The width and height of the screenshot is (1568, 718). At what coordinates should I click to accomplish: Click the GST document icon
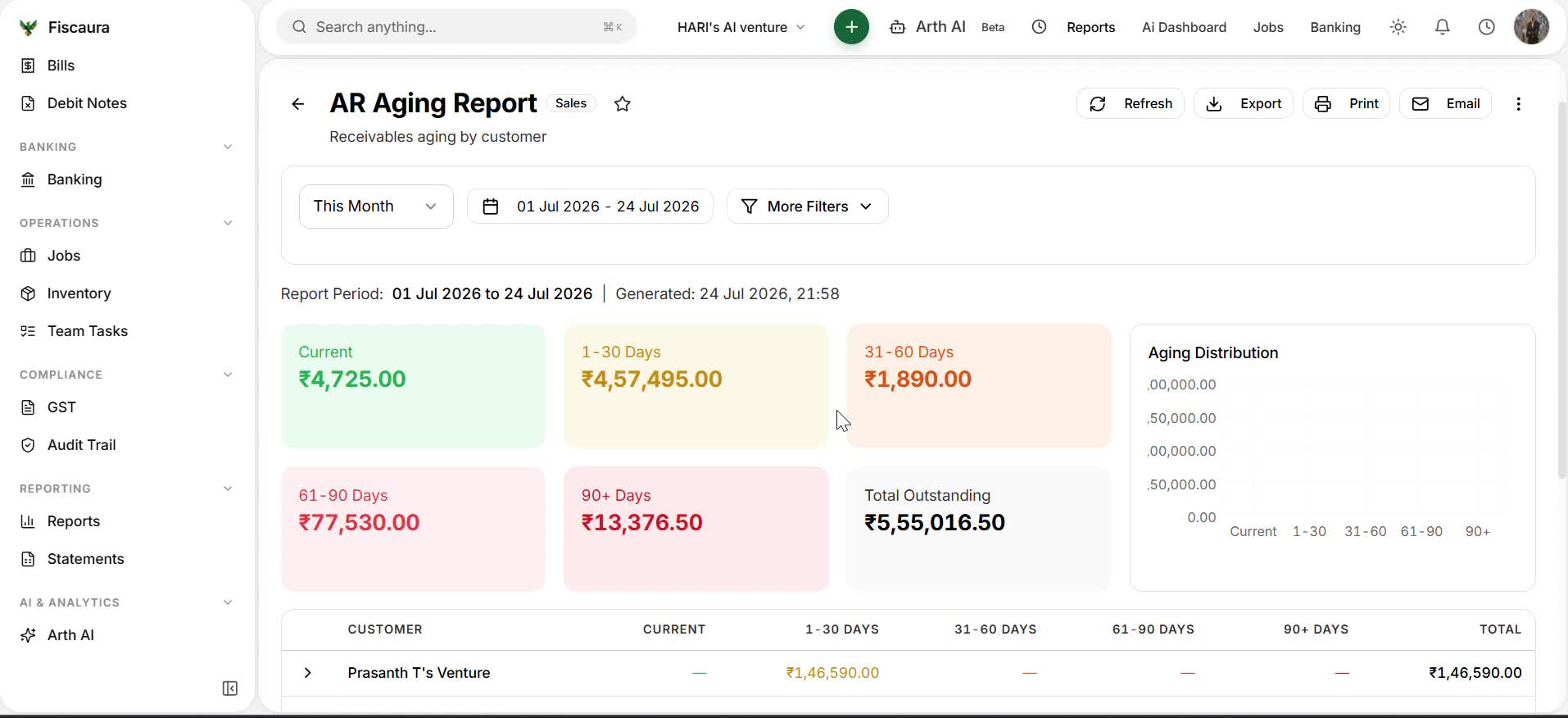28,407
